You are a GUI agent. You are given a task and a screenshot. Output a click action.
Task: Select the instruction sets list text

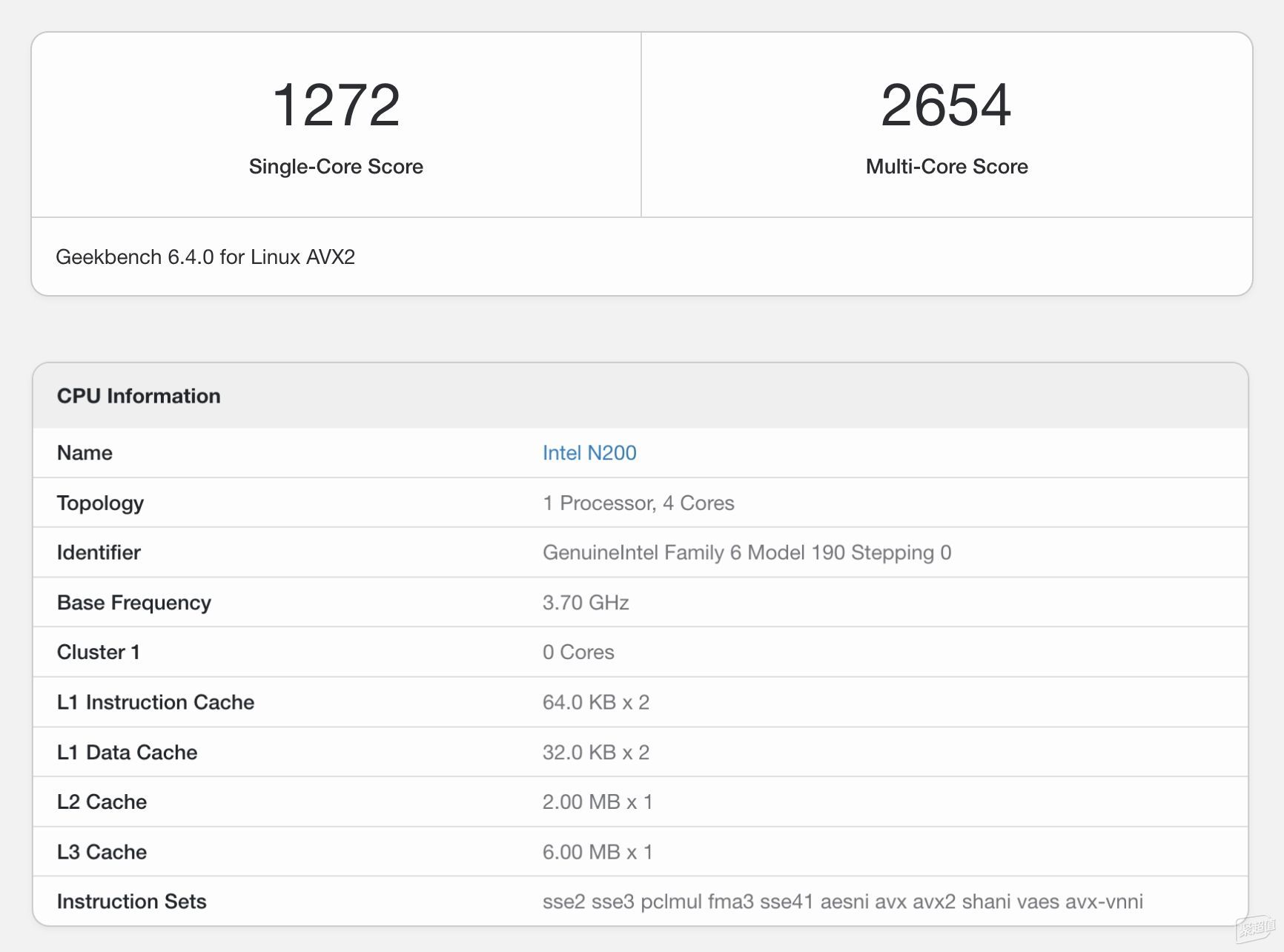click(842, 902)
